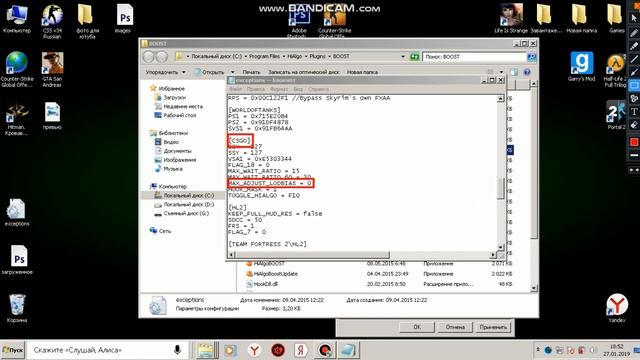Expand the view options dropdown arrow
This screenshot has width=640, height=360.
[x=502, y=72]
